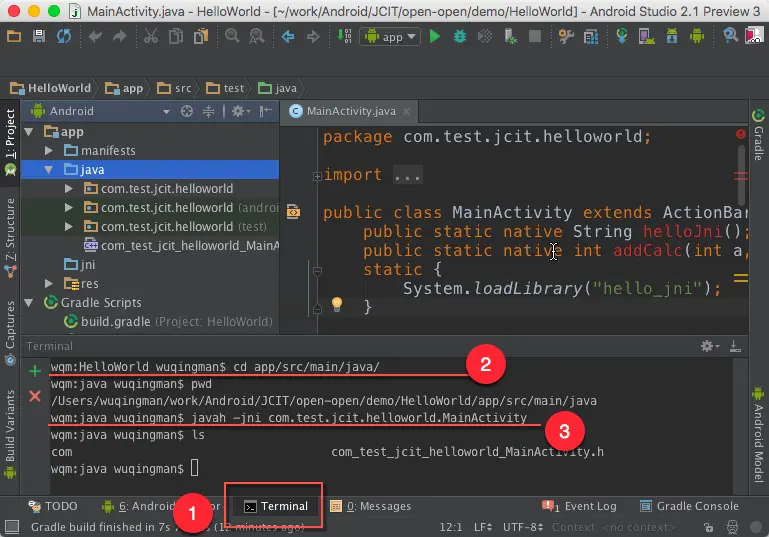The image size is (769, 537).
Task: Collapse the java folder
Action: pyautogui.click(x=49, y=170)
